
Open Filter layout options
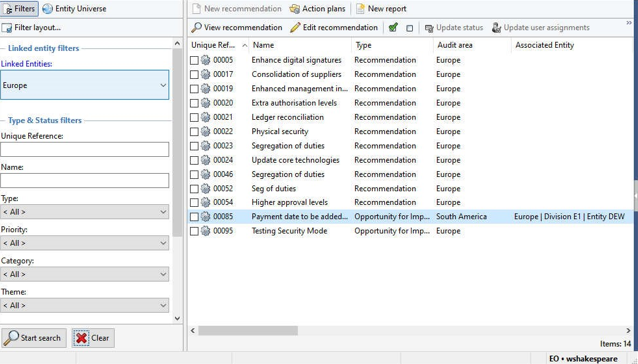pyautogui.click(x=31, y=28)
